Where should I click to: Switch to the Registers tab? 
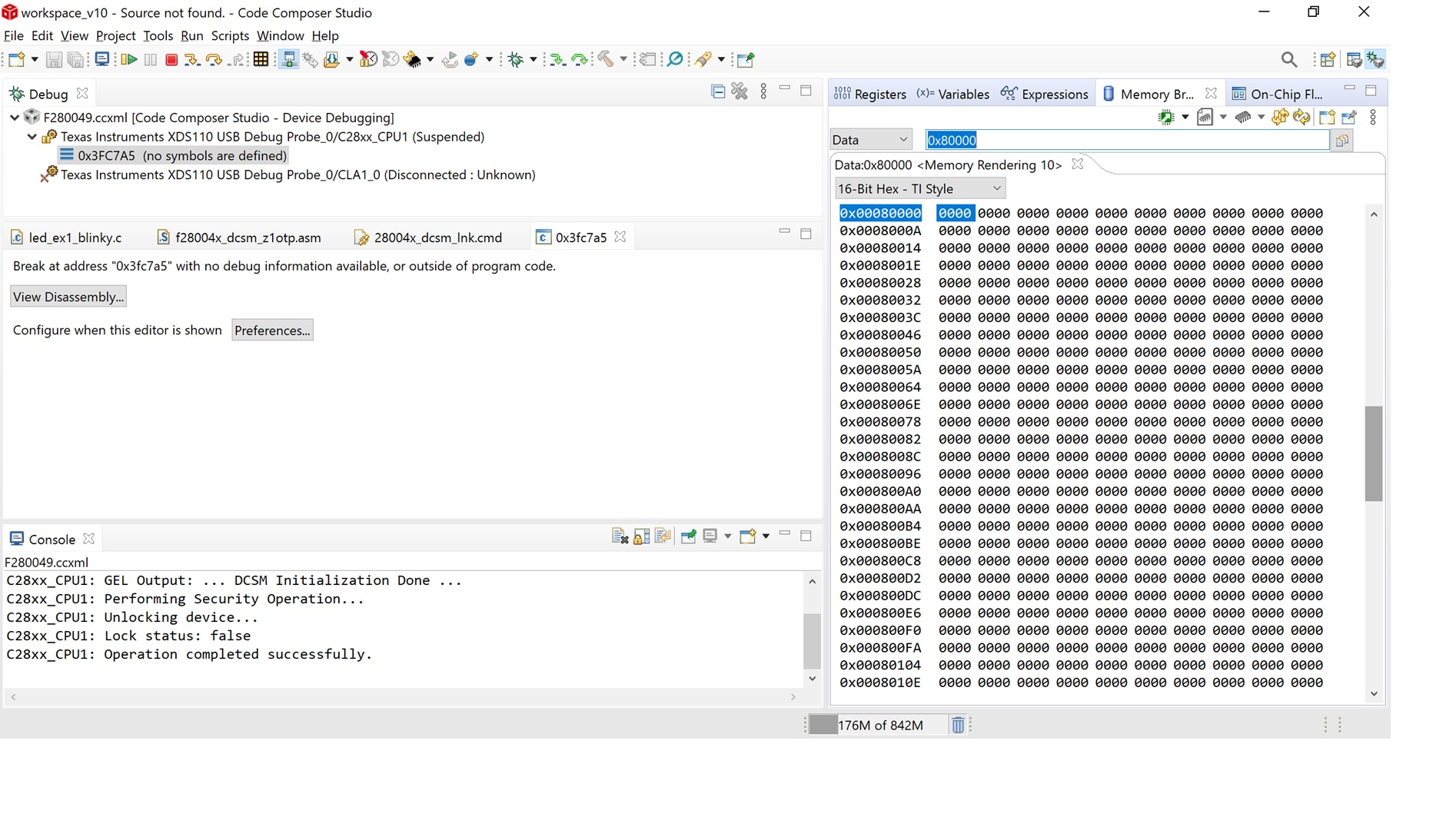870,94
